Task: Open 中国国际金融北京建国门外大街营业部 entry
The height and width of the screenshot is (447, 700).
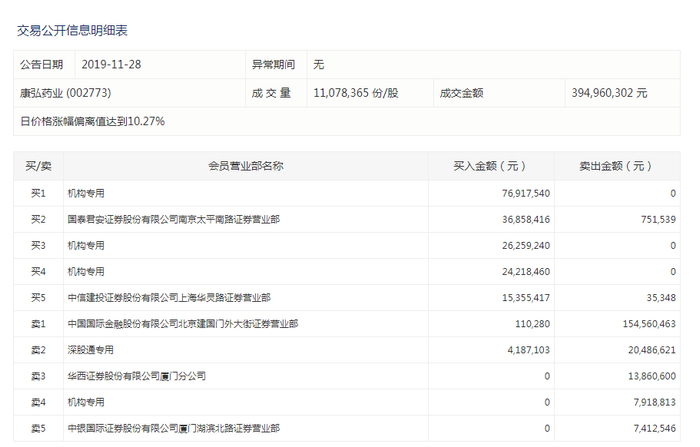Action: pos(182,323)
